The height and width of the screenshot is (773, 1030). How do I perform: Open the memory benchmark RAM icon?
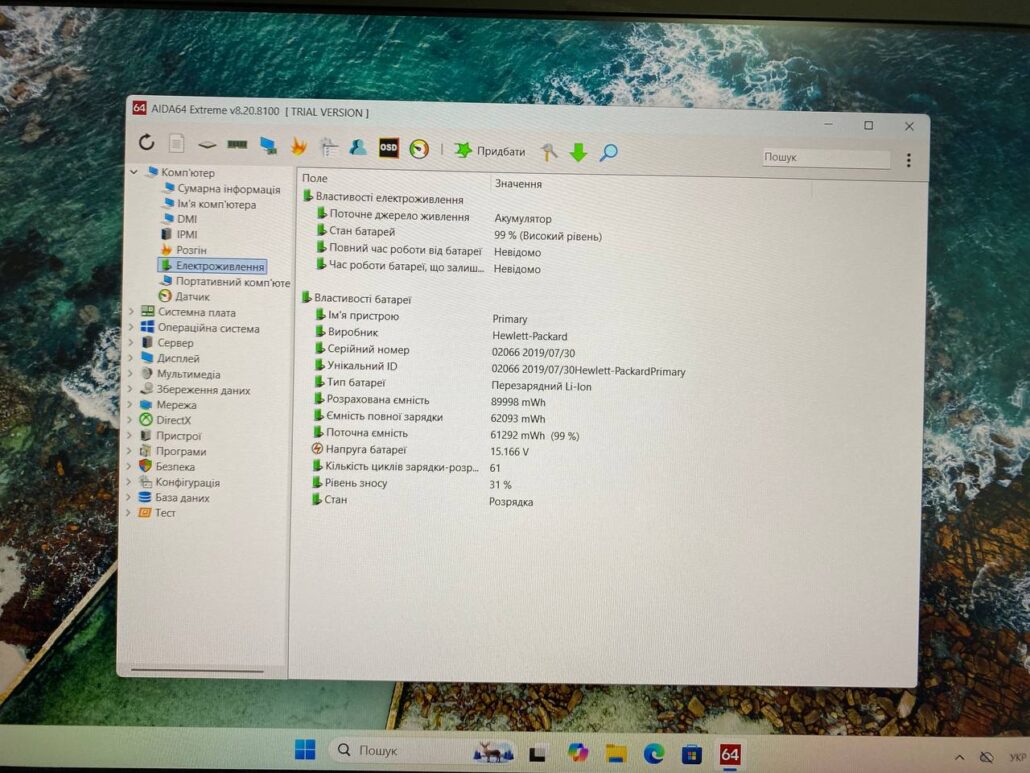pyautogui.click(x=237, y=145)
